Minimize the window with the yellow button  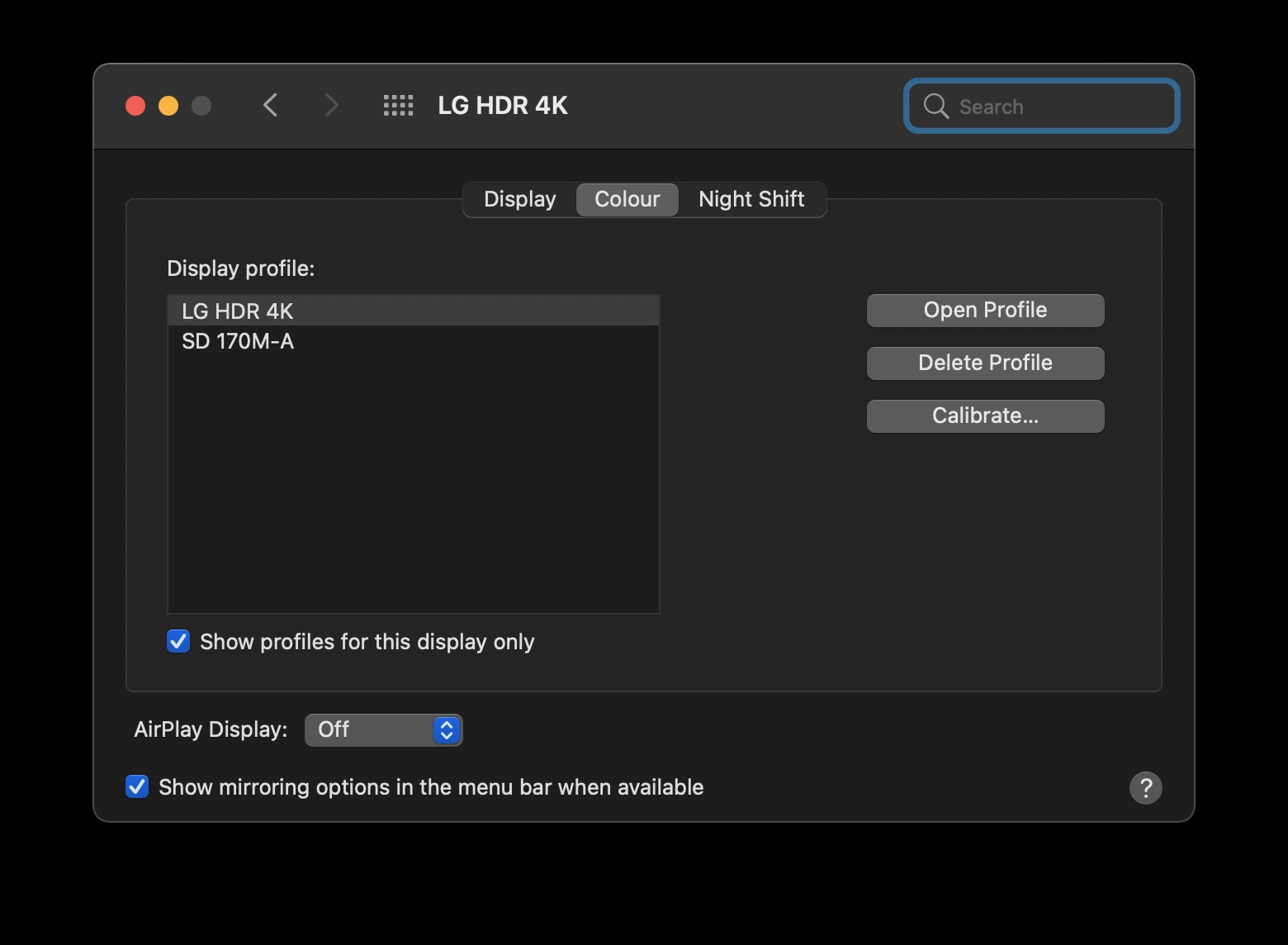168,106
